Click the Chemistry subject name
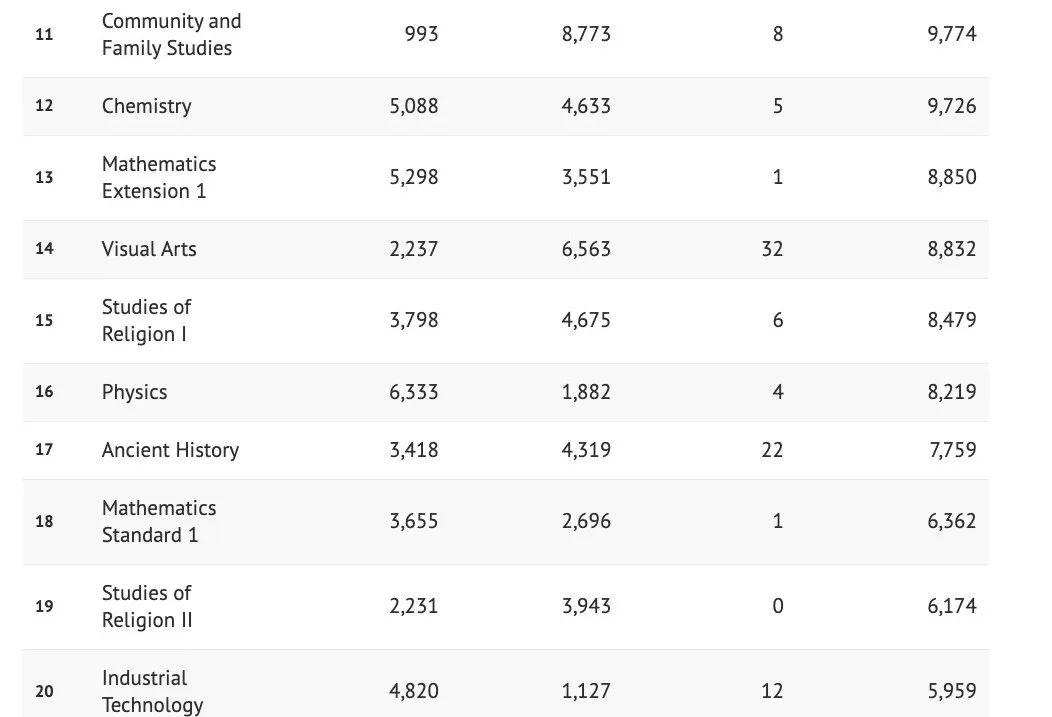This screenshot has height=717, width=1052. (x=146, y=106)
